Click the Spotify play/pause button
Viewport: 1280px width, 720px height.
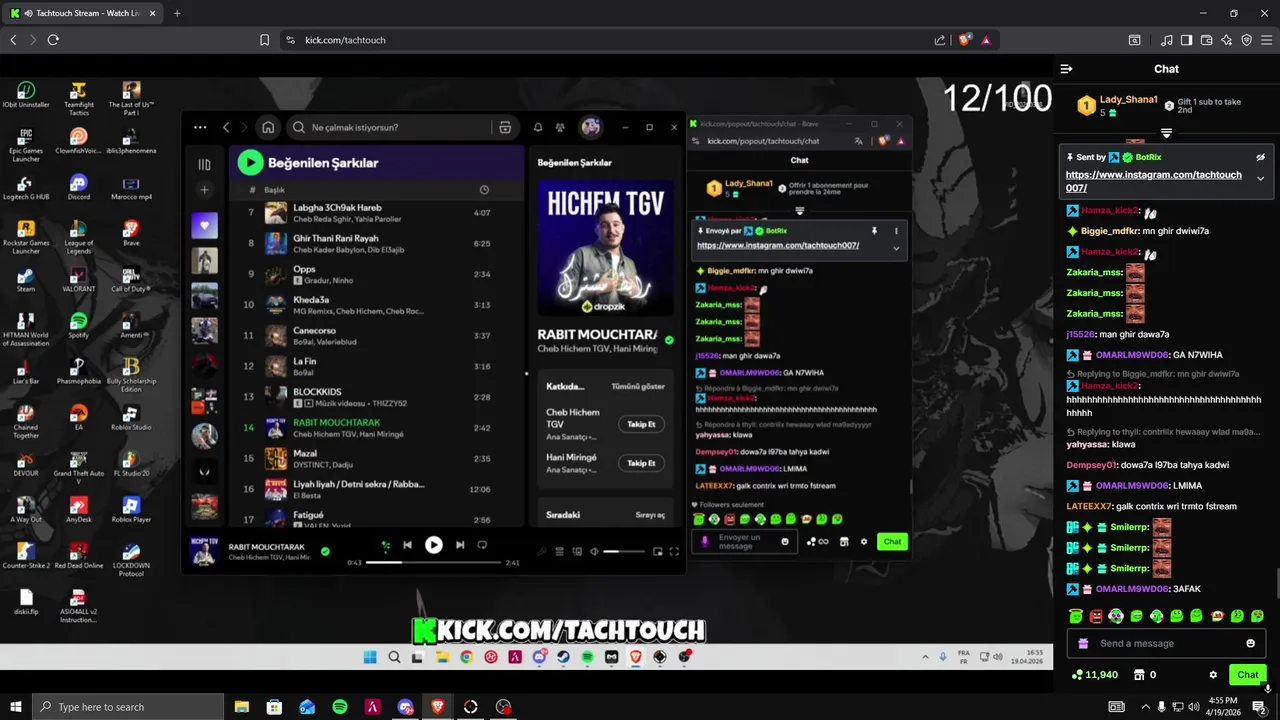tap(433, 545)
